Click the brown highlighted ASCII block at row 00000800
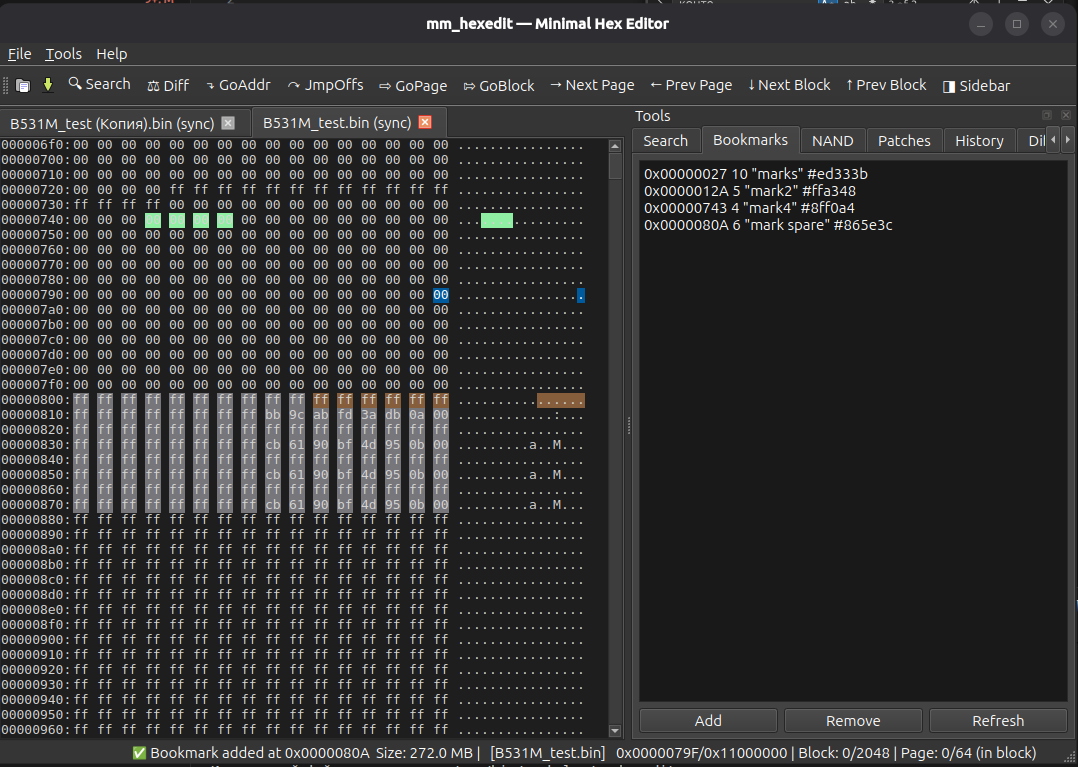 561,400
